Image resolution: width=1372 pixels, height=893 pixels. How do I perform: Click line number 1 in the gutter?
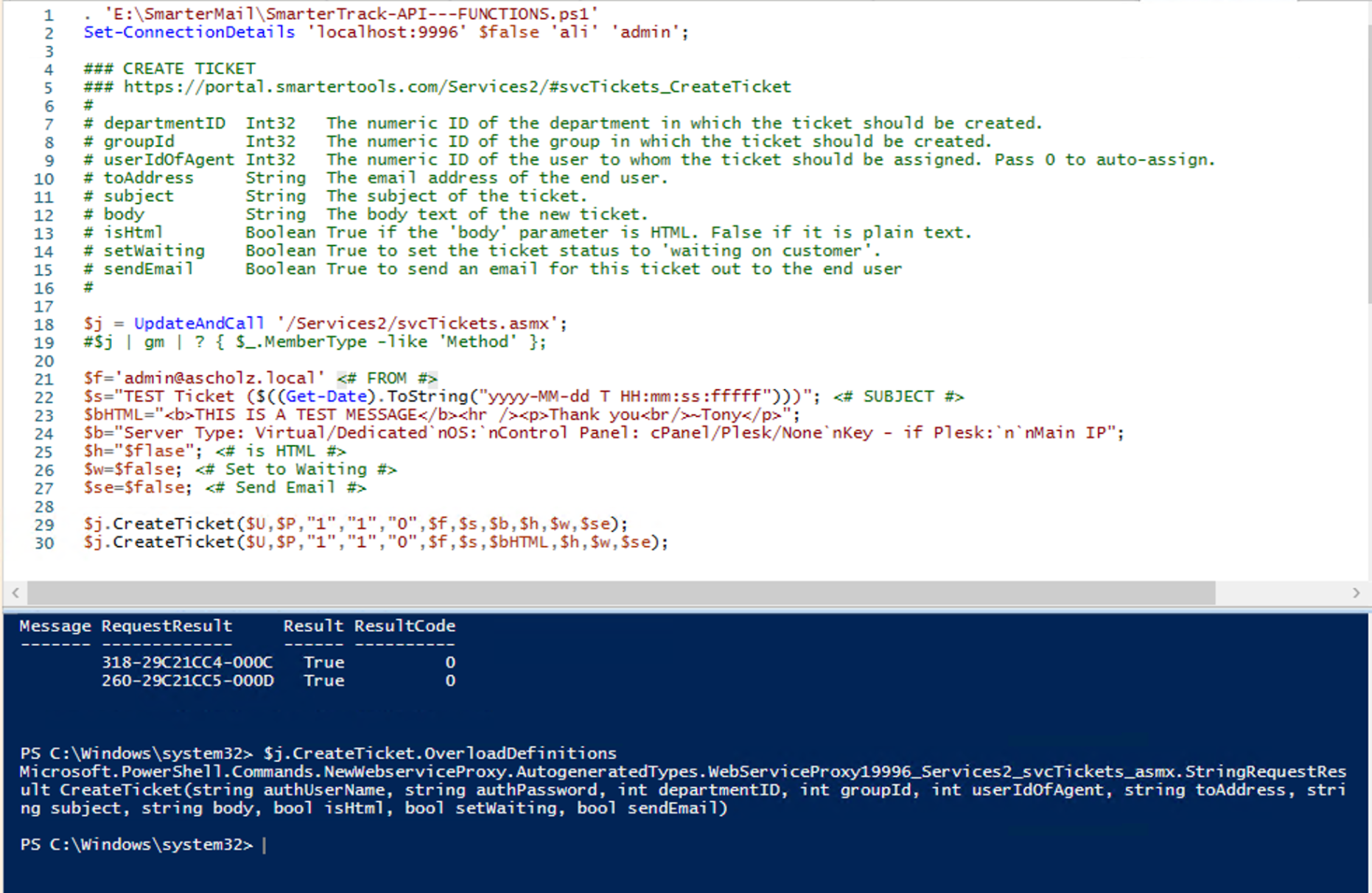[48, 15]
